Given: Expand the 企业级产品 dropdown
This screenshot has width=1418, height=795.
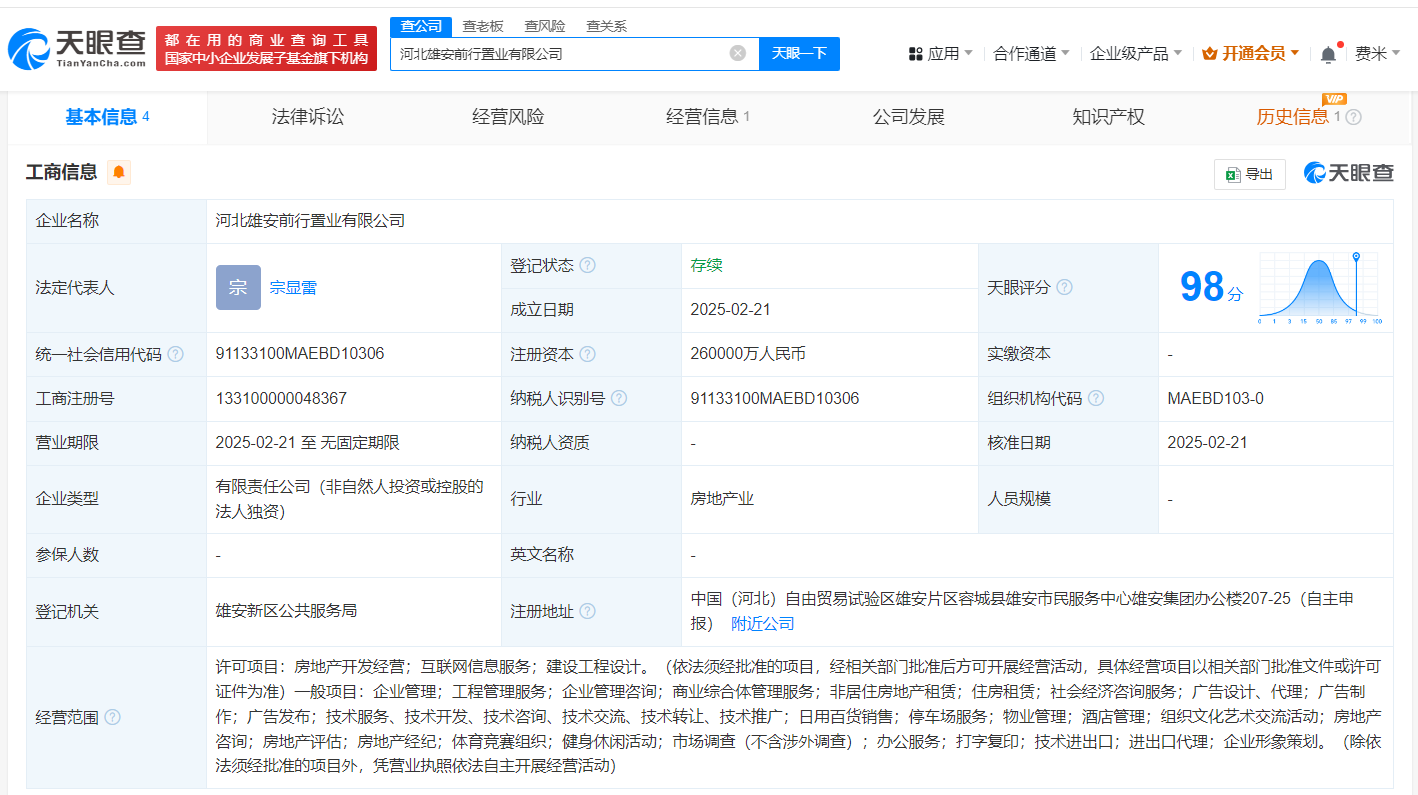Looking at the screenshot, I should pyautogui.click(x=1130, y=52).
